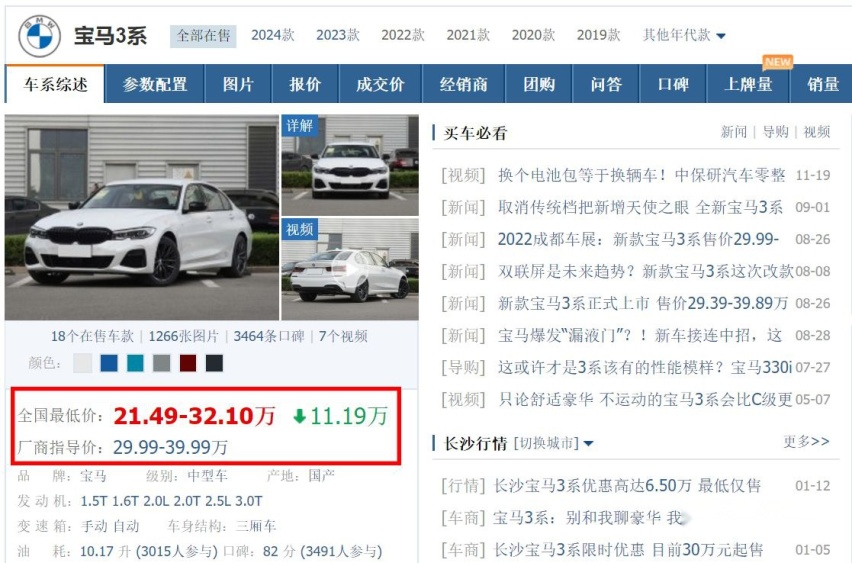Viewport: 852px width, 563px height.
Task: Filter by 2020款 models
Action: pos(534,35)
